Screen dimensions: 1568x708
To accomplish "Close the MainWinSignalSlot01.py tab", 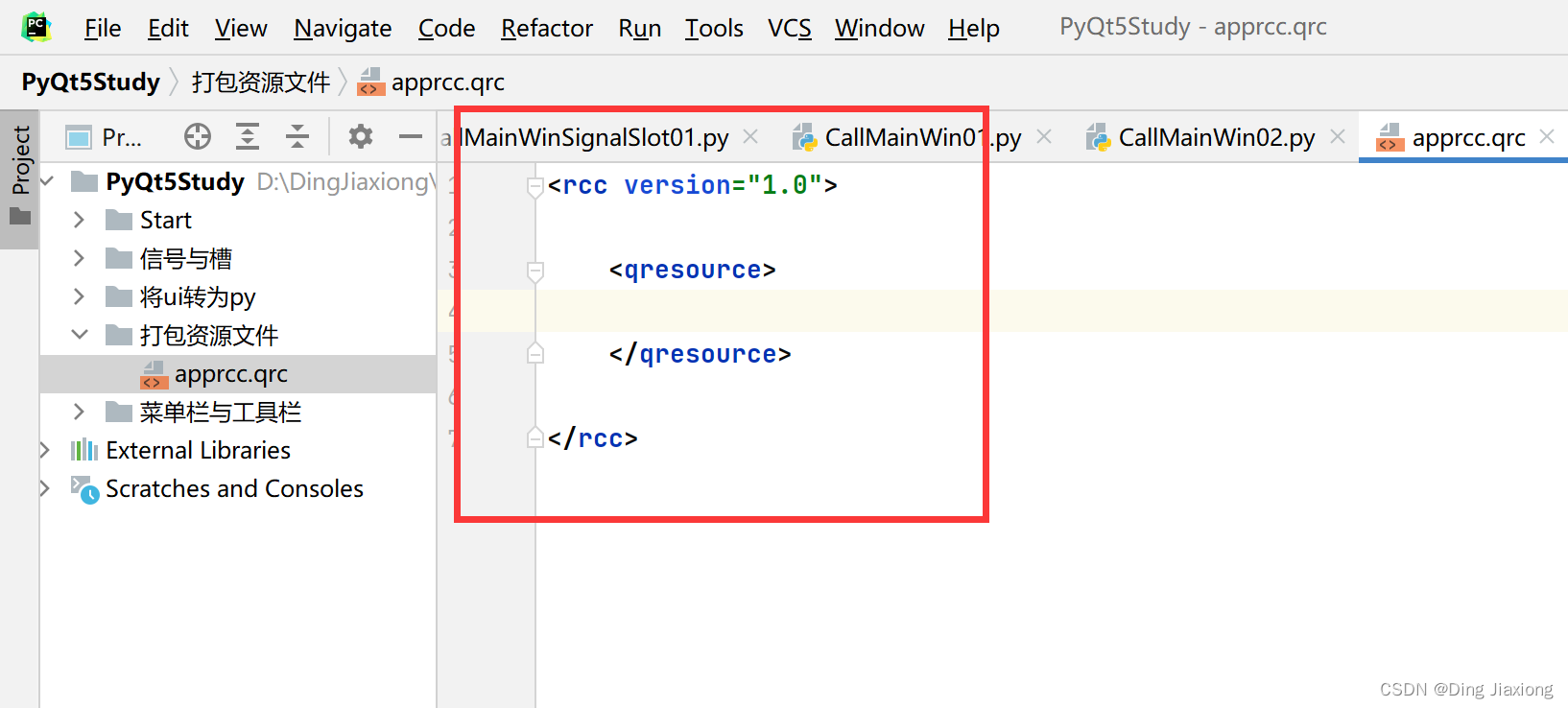I will click(x=750, y=137).
